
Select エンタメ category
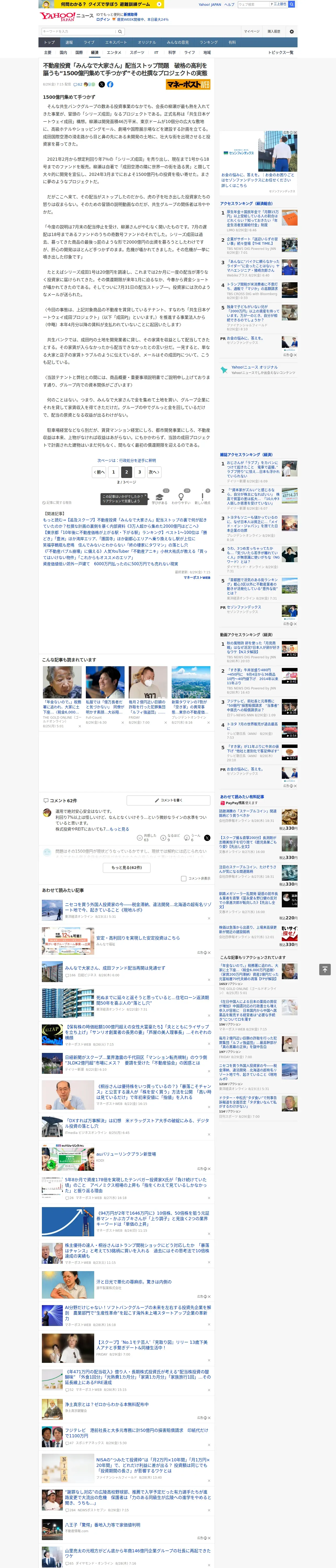pyautogui.click(x=114, y=52)
